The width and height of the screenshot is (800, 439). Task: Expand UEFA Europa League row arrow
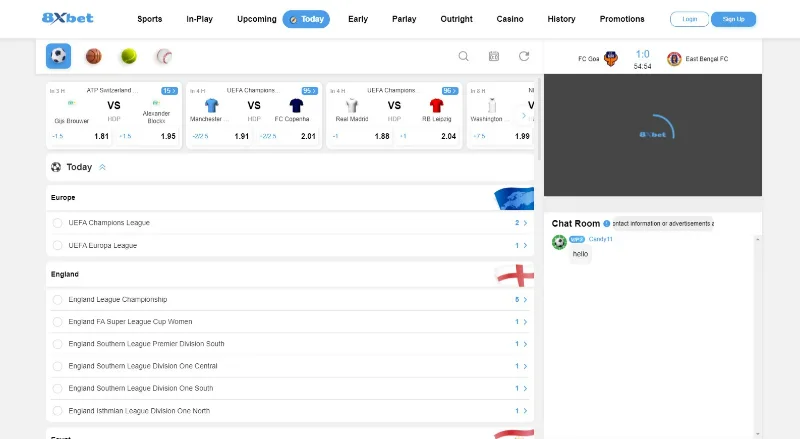pyautogui.click(x=525, y=246)
